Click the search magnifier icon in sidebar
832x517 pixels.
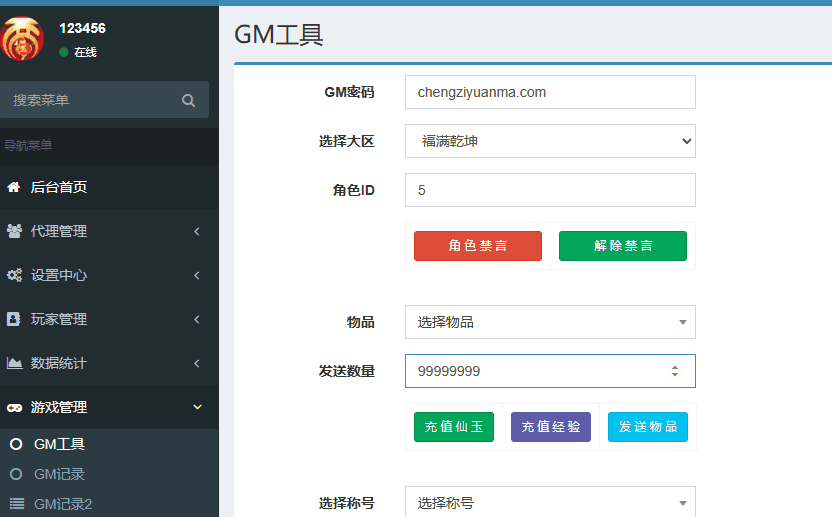tap(188, 100)
